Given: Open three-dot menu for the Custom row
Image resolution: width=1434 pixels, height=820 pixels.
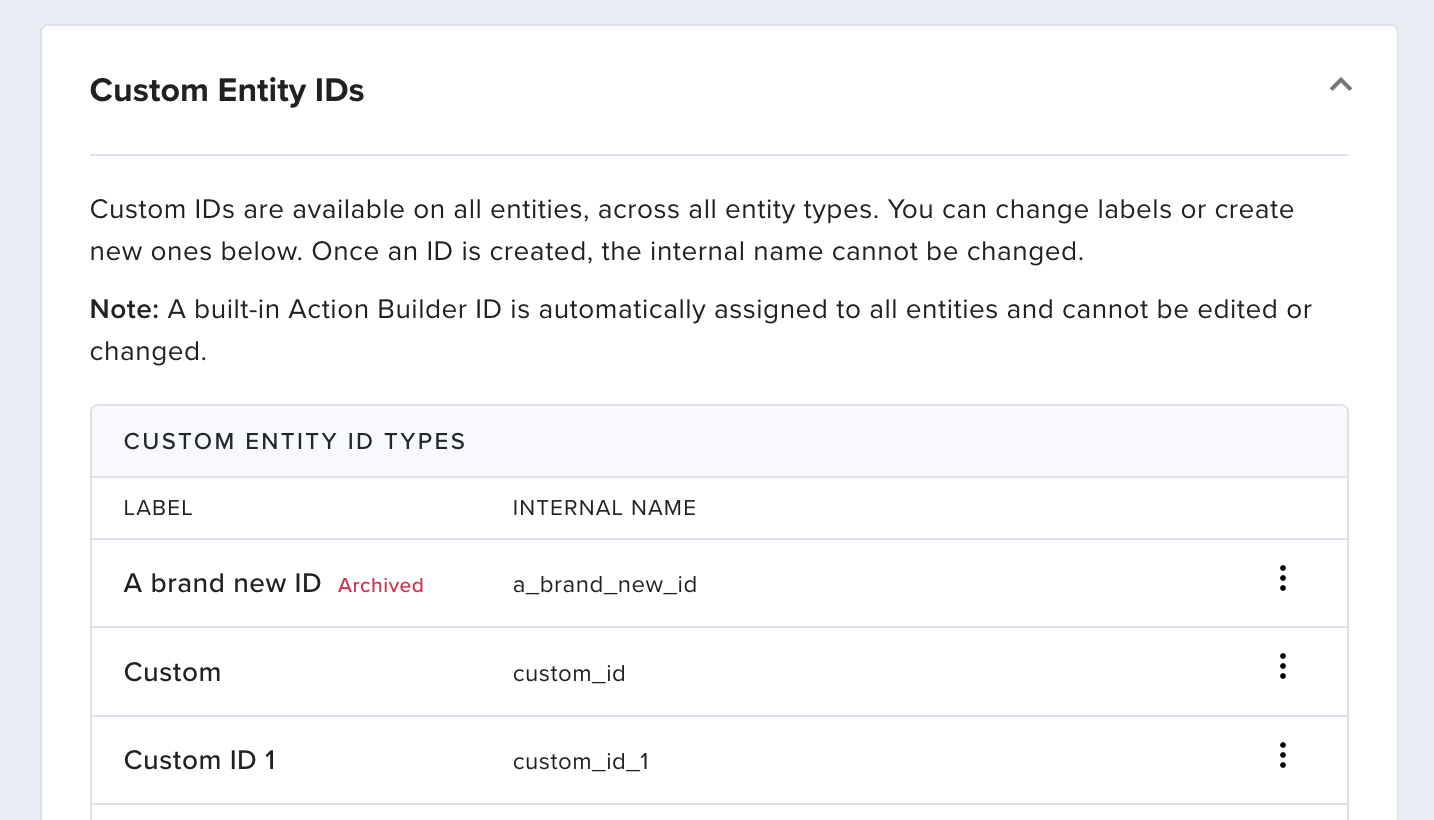Looking at the screenshot, I should pos(1282,667).
